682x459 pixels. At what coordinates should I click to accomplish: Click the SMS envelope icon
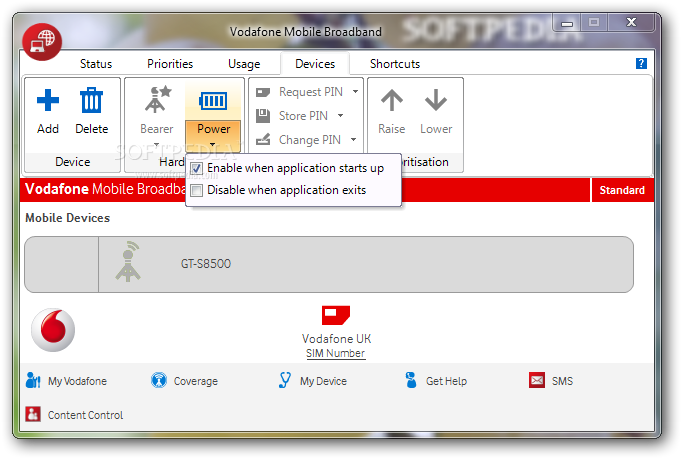(x=537, y=380)
